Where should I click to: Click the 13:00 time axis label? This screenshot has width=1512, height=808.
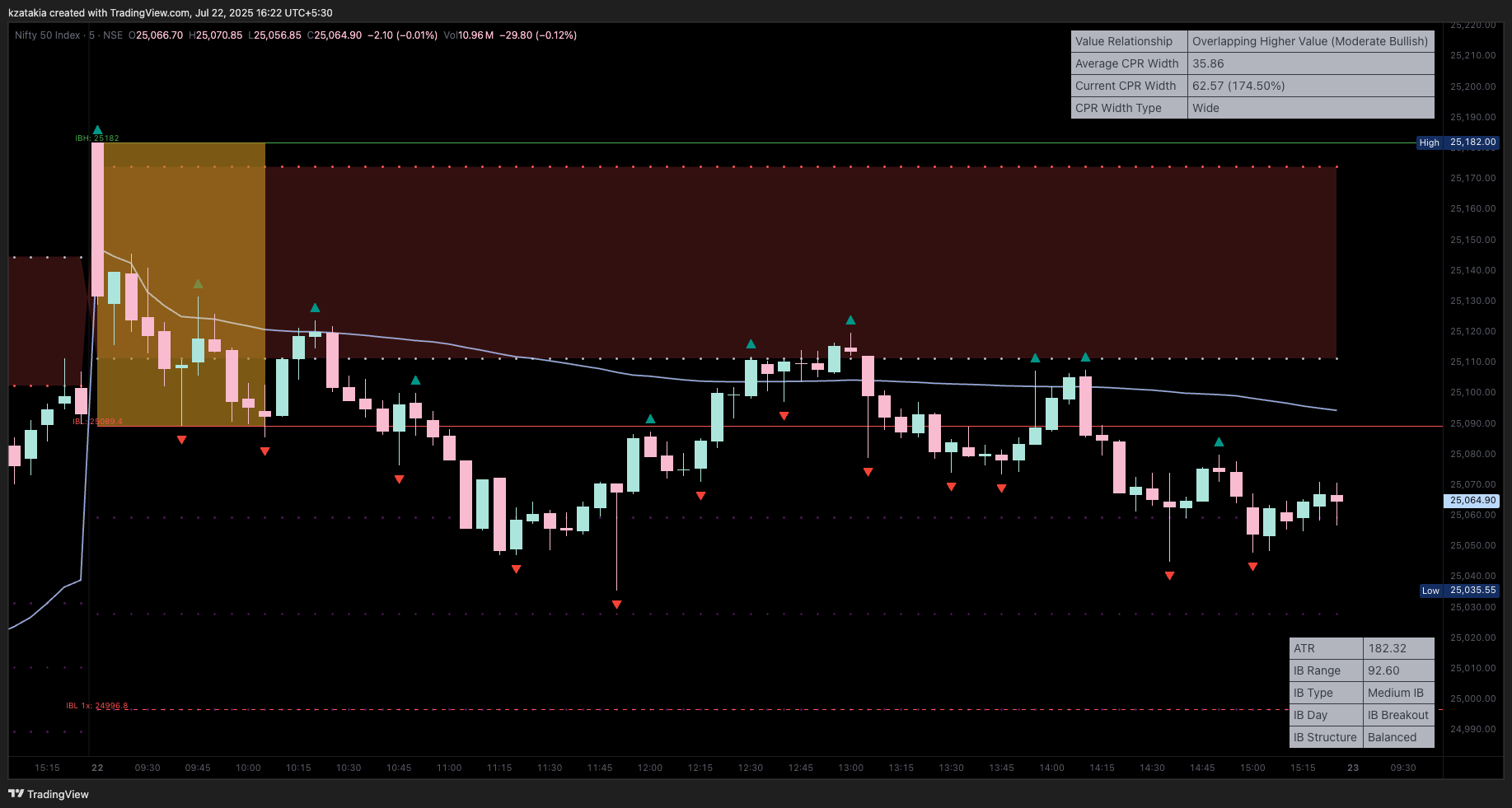[851, 768]
